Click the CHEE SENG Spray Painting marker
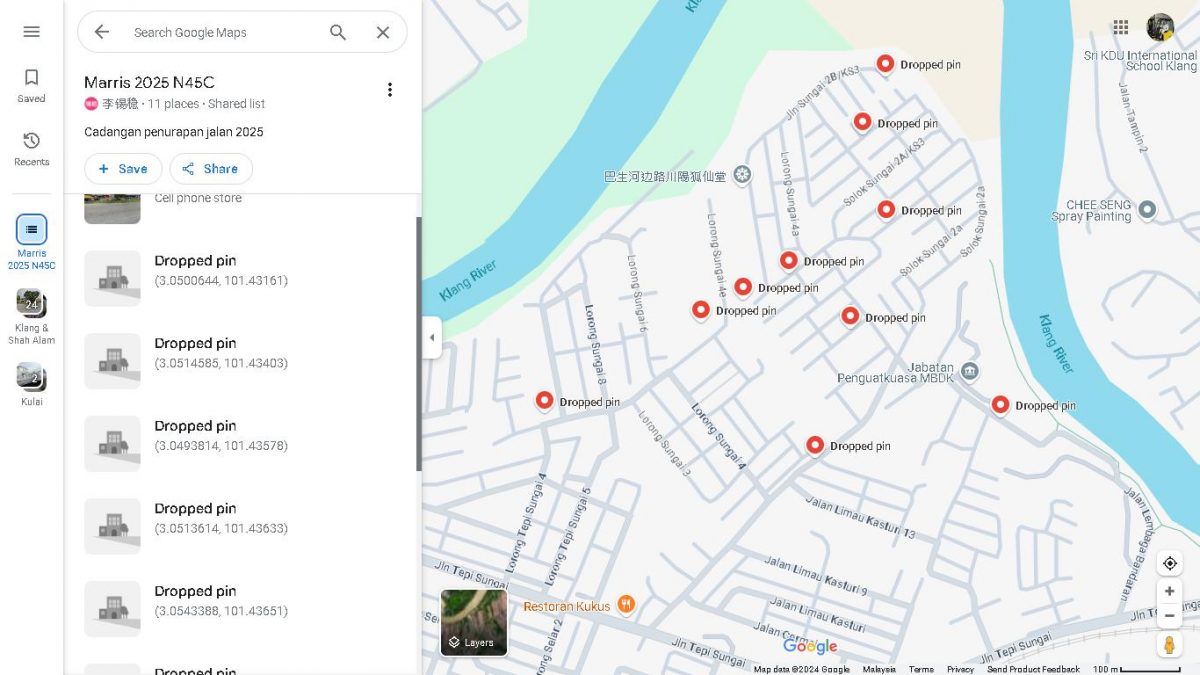This screenshot has height=675, width=1200. point(1147,210)
